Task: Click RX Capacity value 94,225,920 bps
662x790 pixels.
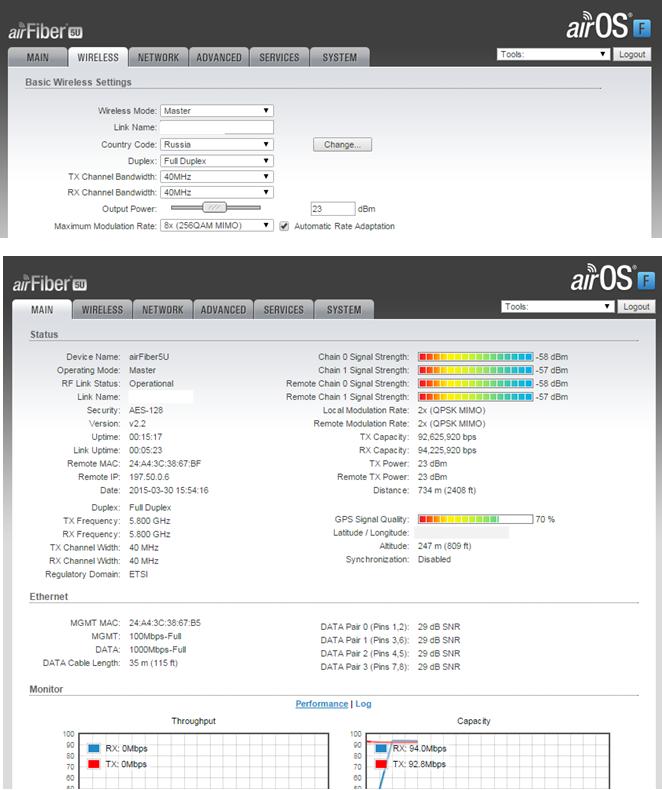Action: click(447, 450)
